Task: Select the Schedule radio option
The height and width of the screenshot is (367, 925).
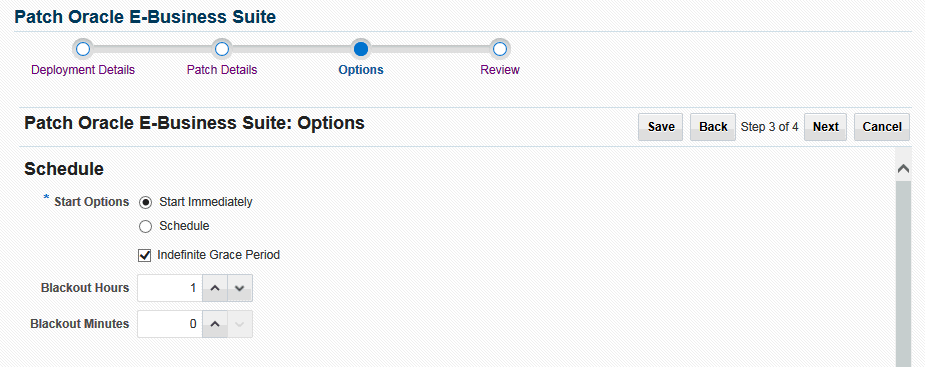Action: pos(145,226)
